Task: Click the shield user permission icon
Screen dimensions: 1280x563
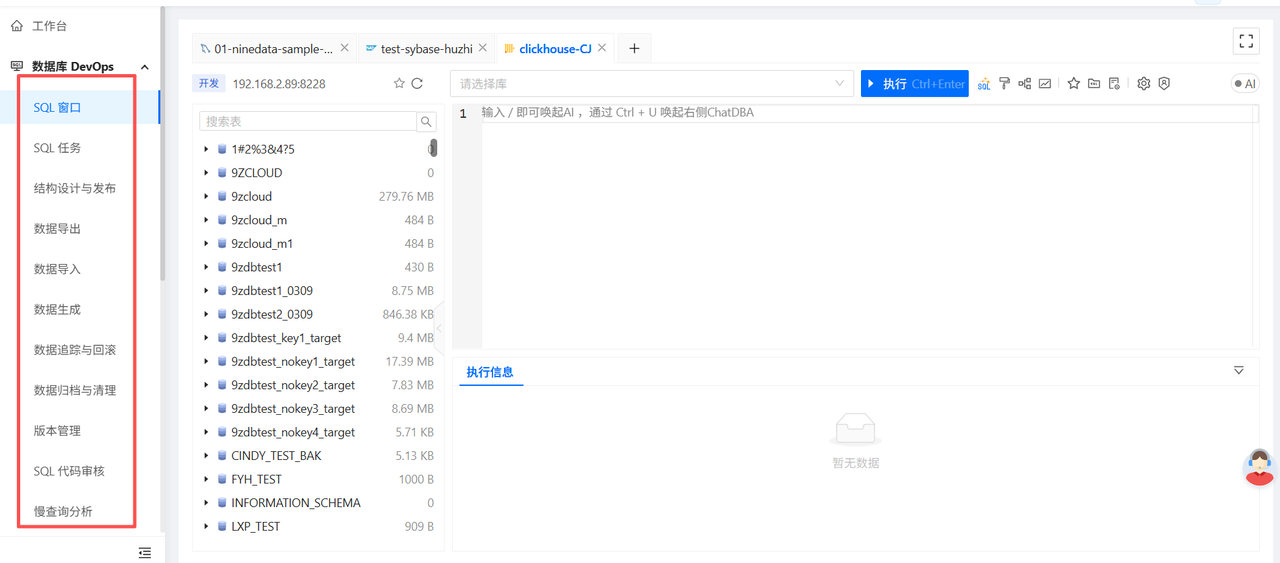Action: coord(1164,84)
